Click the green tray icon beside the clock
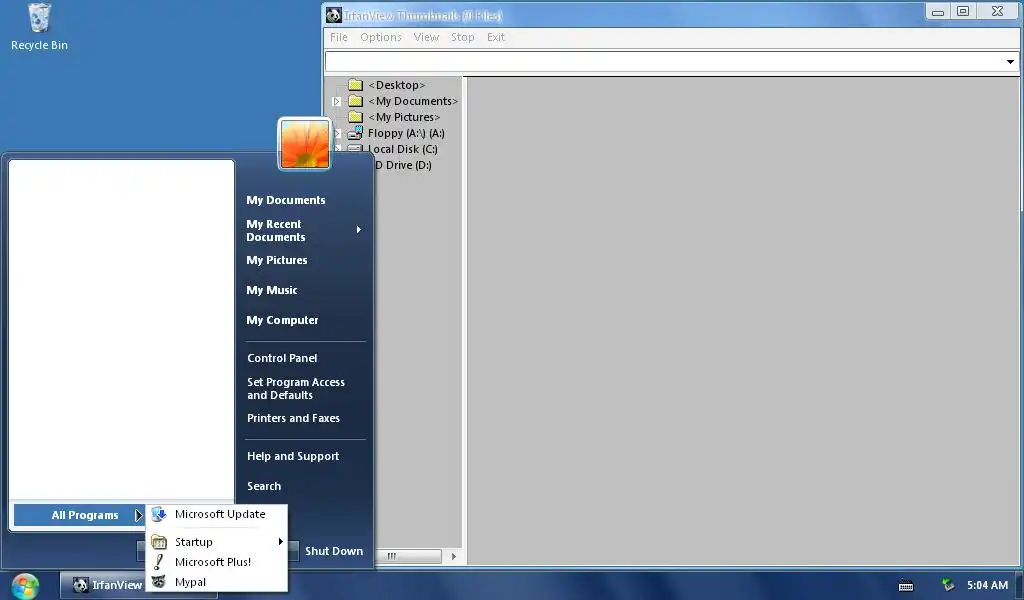The width and height of the screenshot is (1024, 600). 948,585
